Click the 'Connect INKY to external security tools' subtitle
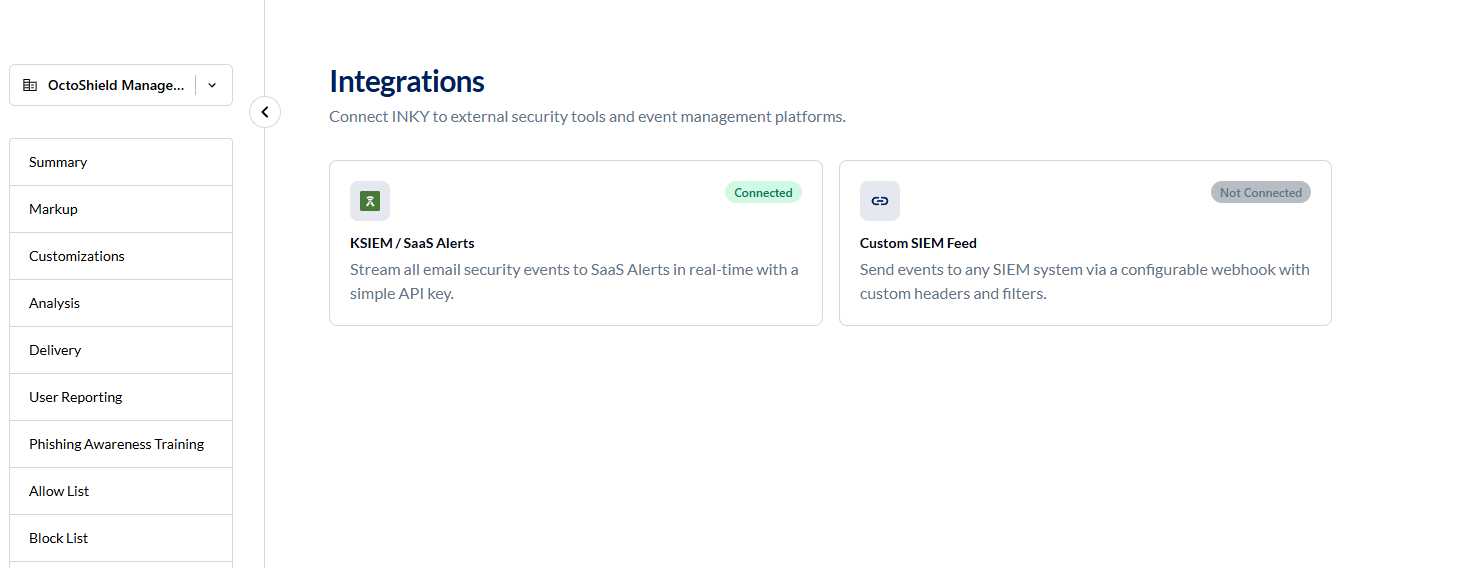Screen dimensions: 1463x568 (587, 117)
